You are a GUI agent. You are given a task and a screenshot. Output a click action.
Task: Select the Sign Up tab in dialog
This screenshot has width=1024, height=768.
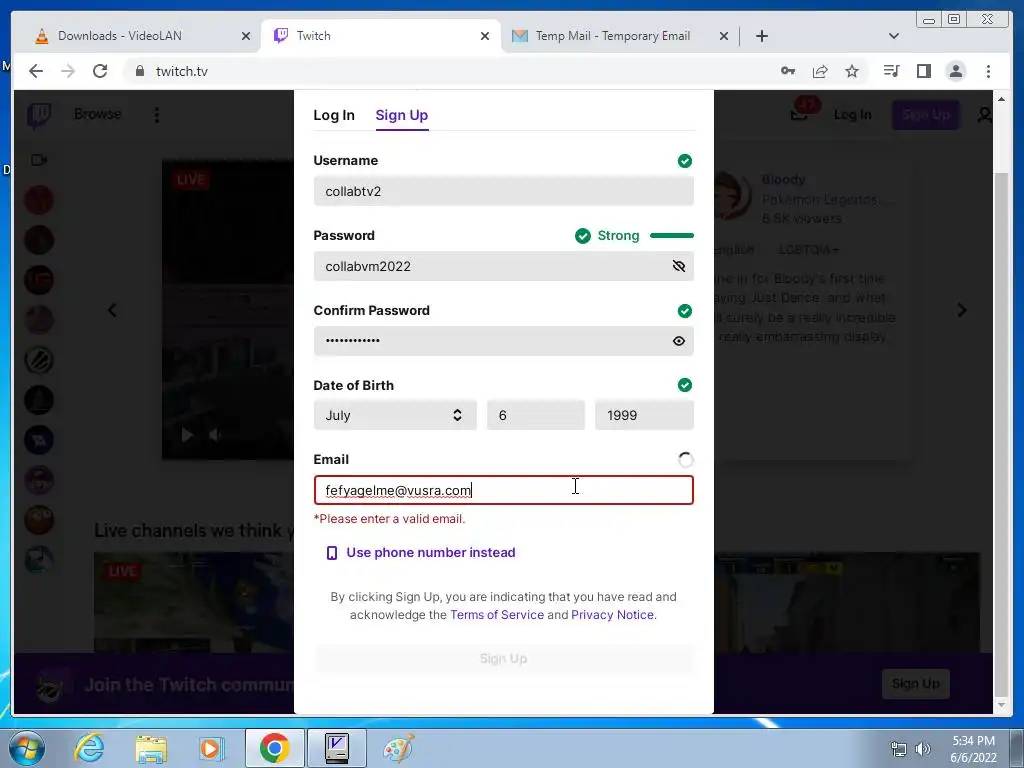pyautogui.click(x=402, y=115)
